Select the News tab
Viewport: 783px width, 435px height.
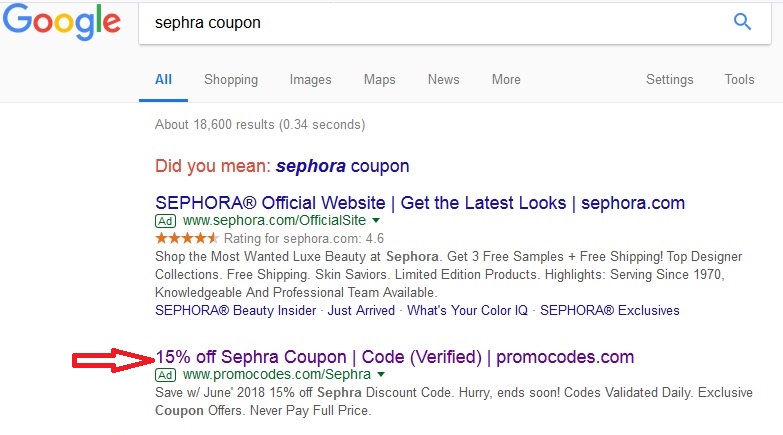(443, 79)
